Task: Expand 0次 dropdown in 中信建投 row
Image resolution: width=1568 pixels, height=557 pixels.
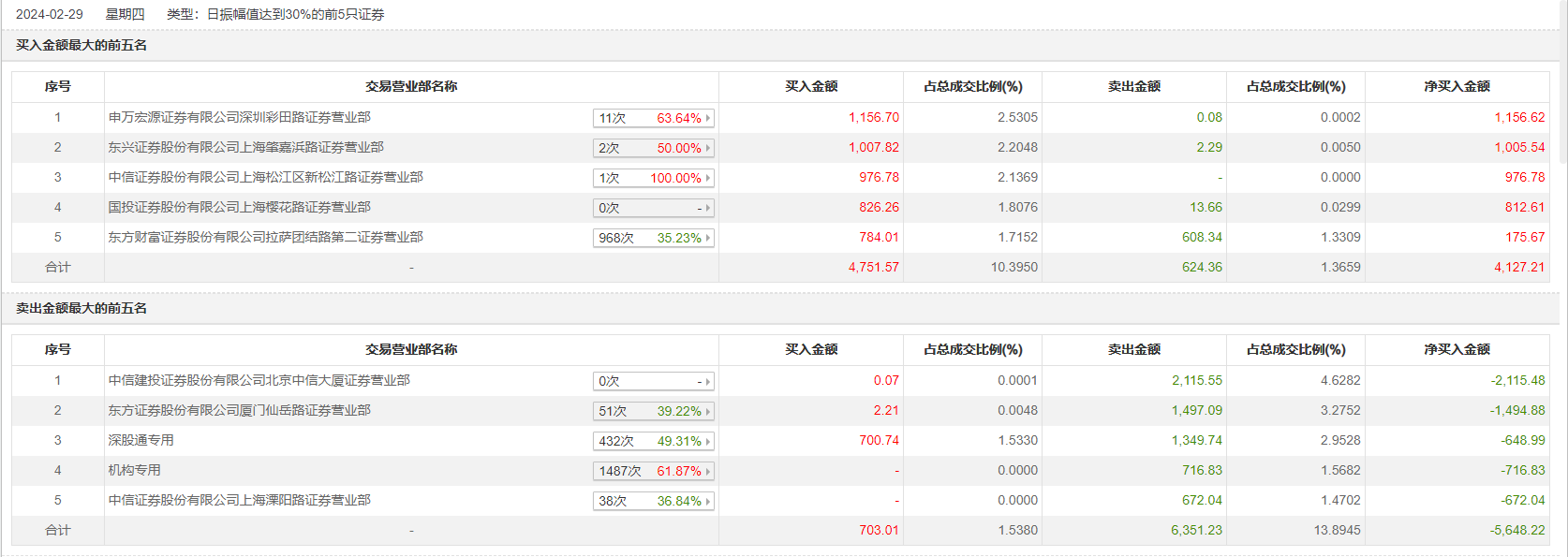Action: 654,381
